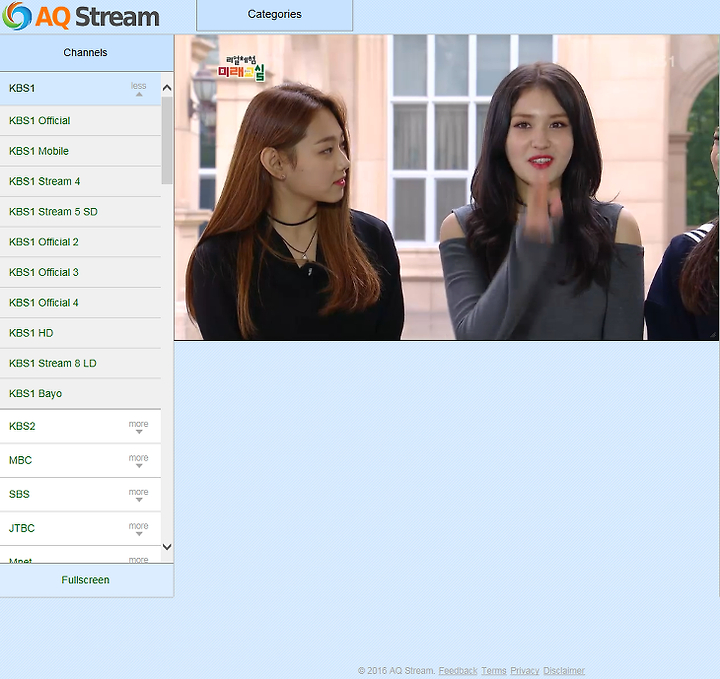Screen dimensions: 720x679
Task: Play the KBS1 Official stream
Action: [80, 121]
